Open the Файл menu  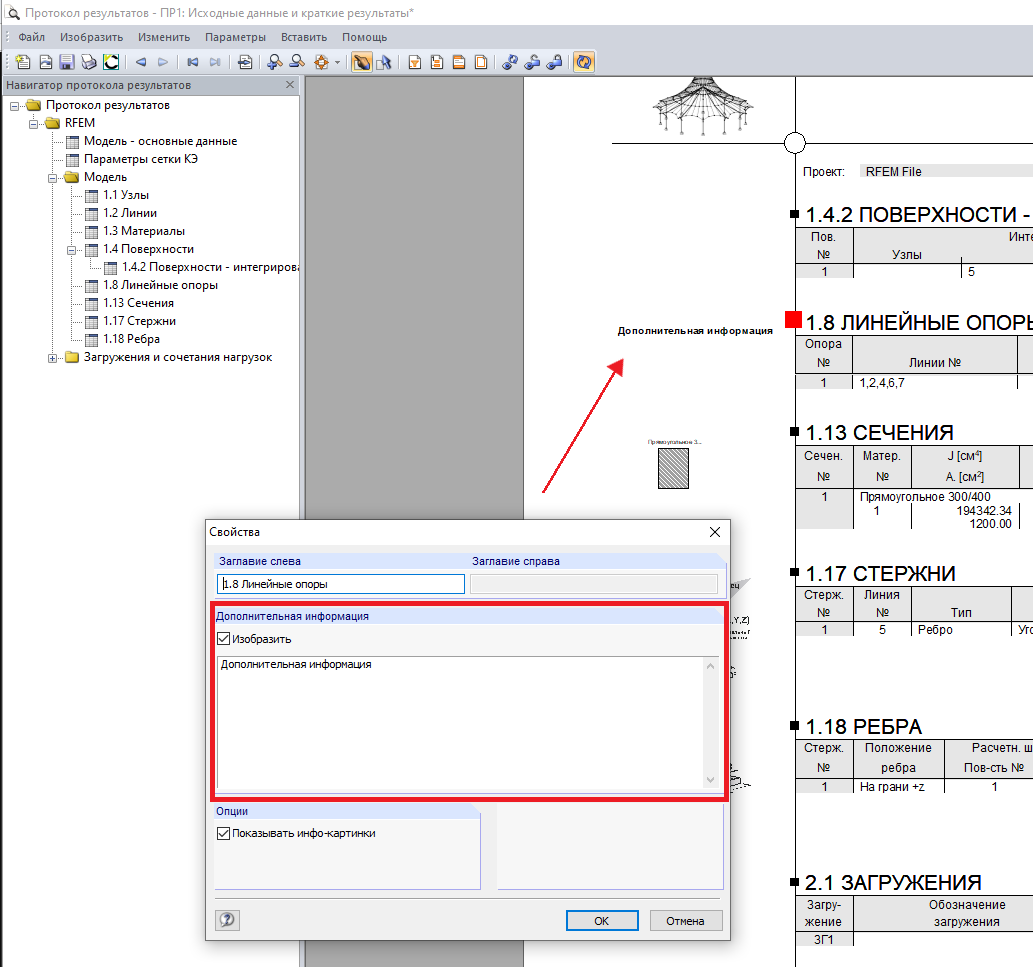[x=32, y=37]
